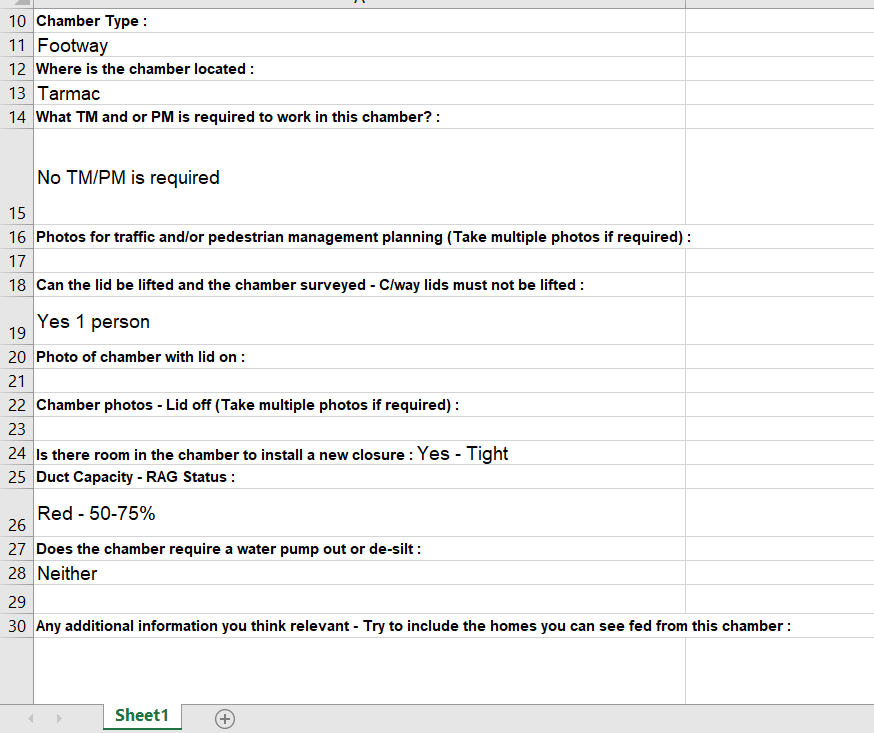
Task: Select row header 10
Action: (x=17, y=21)
